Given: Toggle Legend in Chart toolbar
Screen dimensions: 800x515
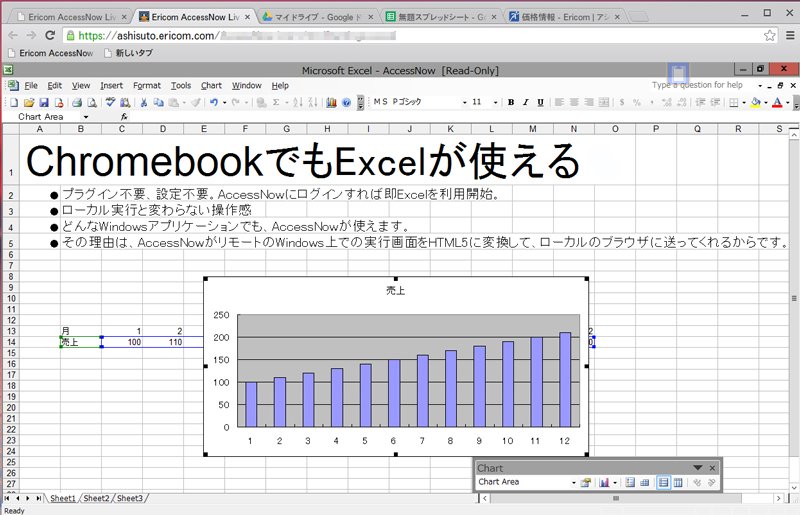Looking at the screenshot, I should (x=630, y=482).
